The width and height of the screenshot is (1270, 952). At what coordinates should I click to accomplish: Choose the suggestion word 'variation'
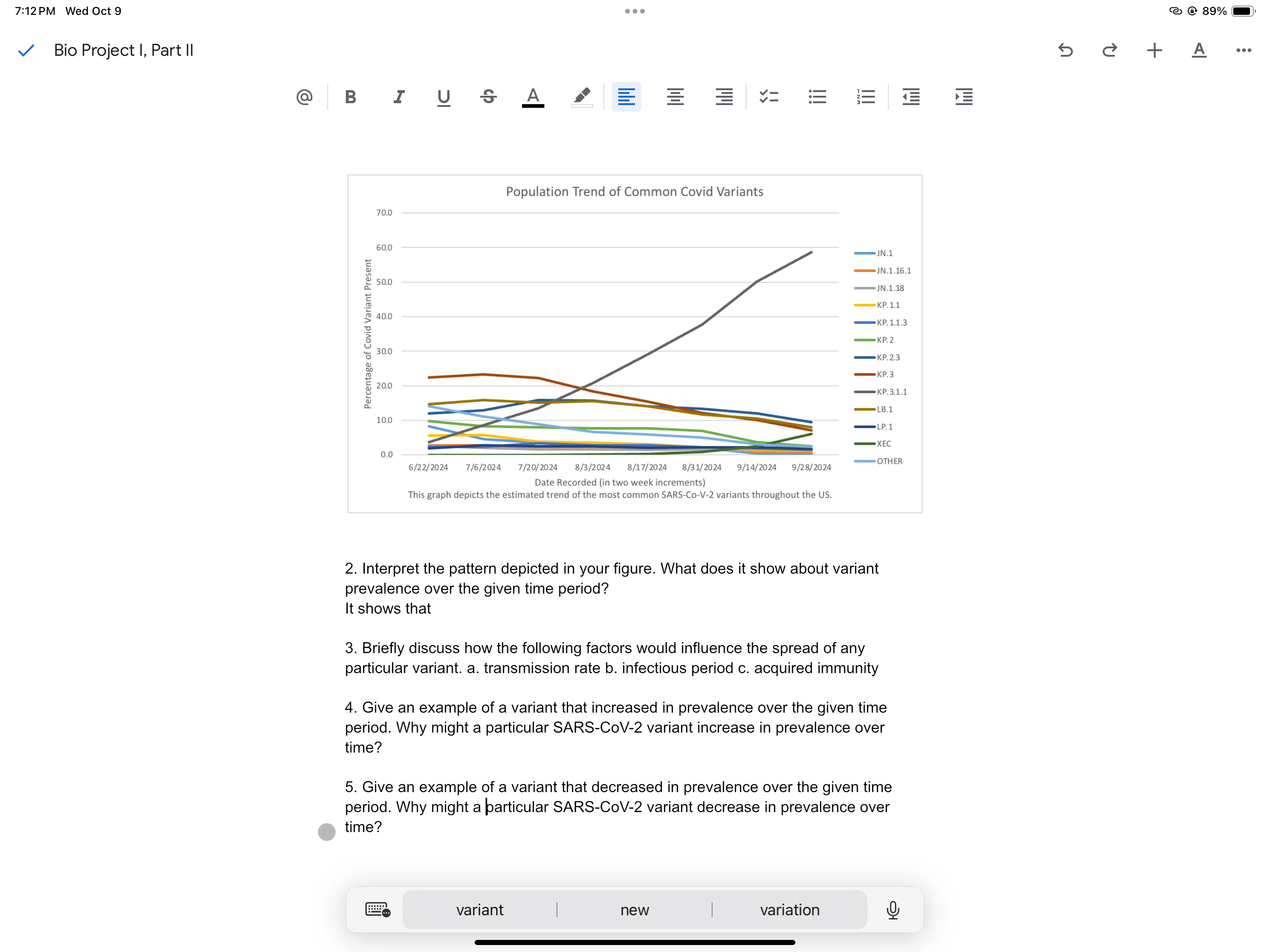tap(789, 910)
